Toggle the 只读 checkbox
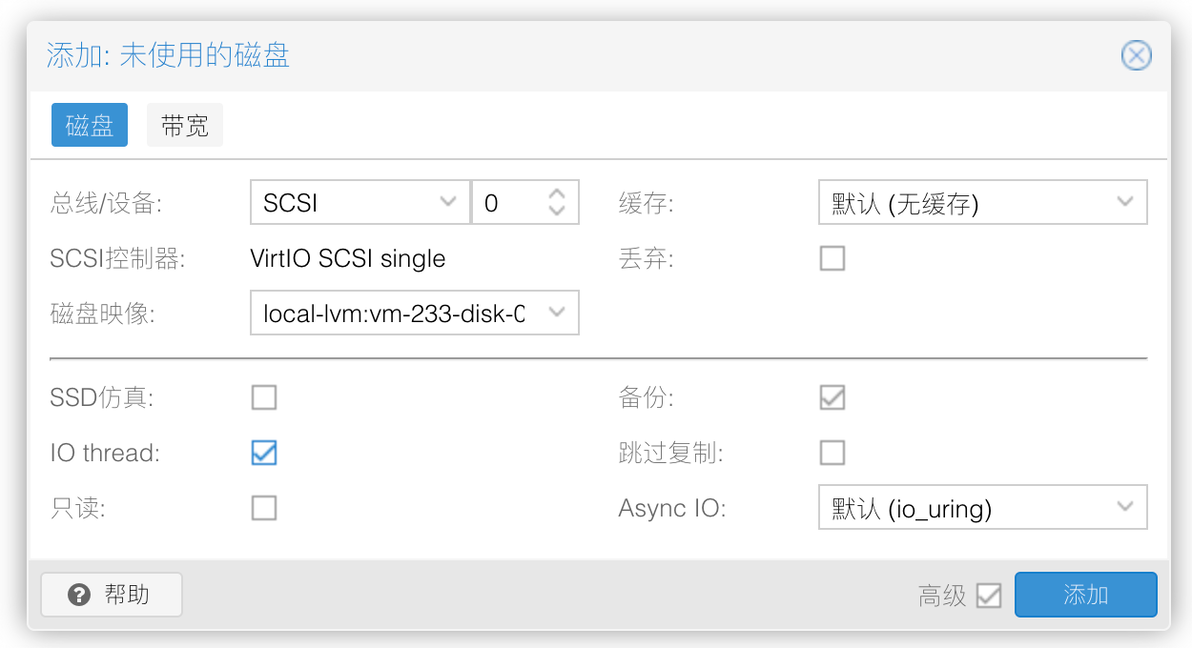Image resolution: width=1192 pixels, height=648 pixels. (x=264, y=508)
